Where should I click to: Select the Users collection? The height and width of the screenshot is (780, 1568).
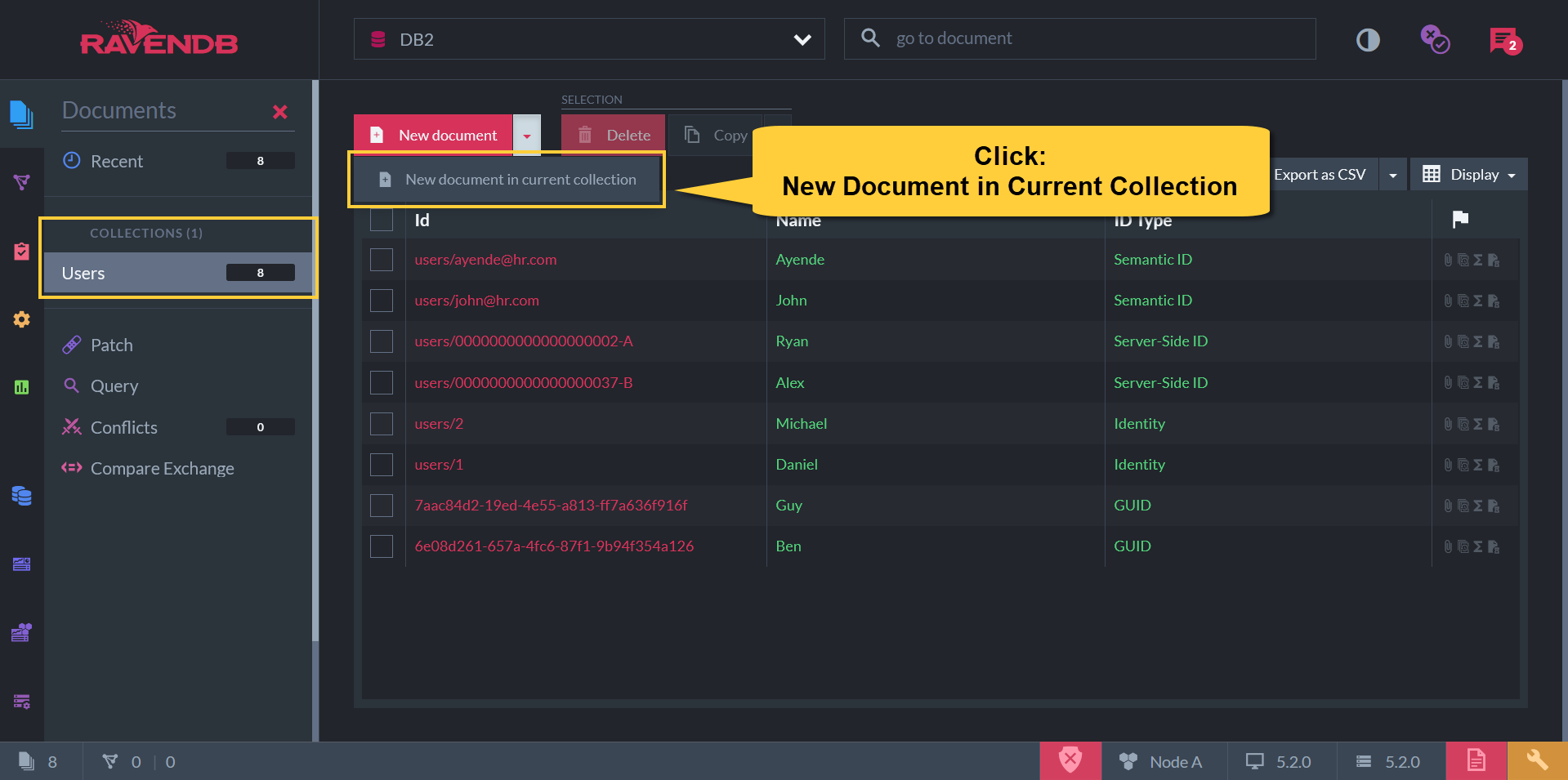click(178, 274)
